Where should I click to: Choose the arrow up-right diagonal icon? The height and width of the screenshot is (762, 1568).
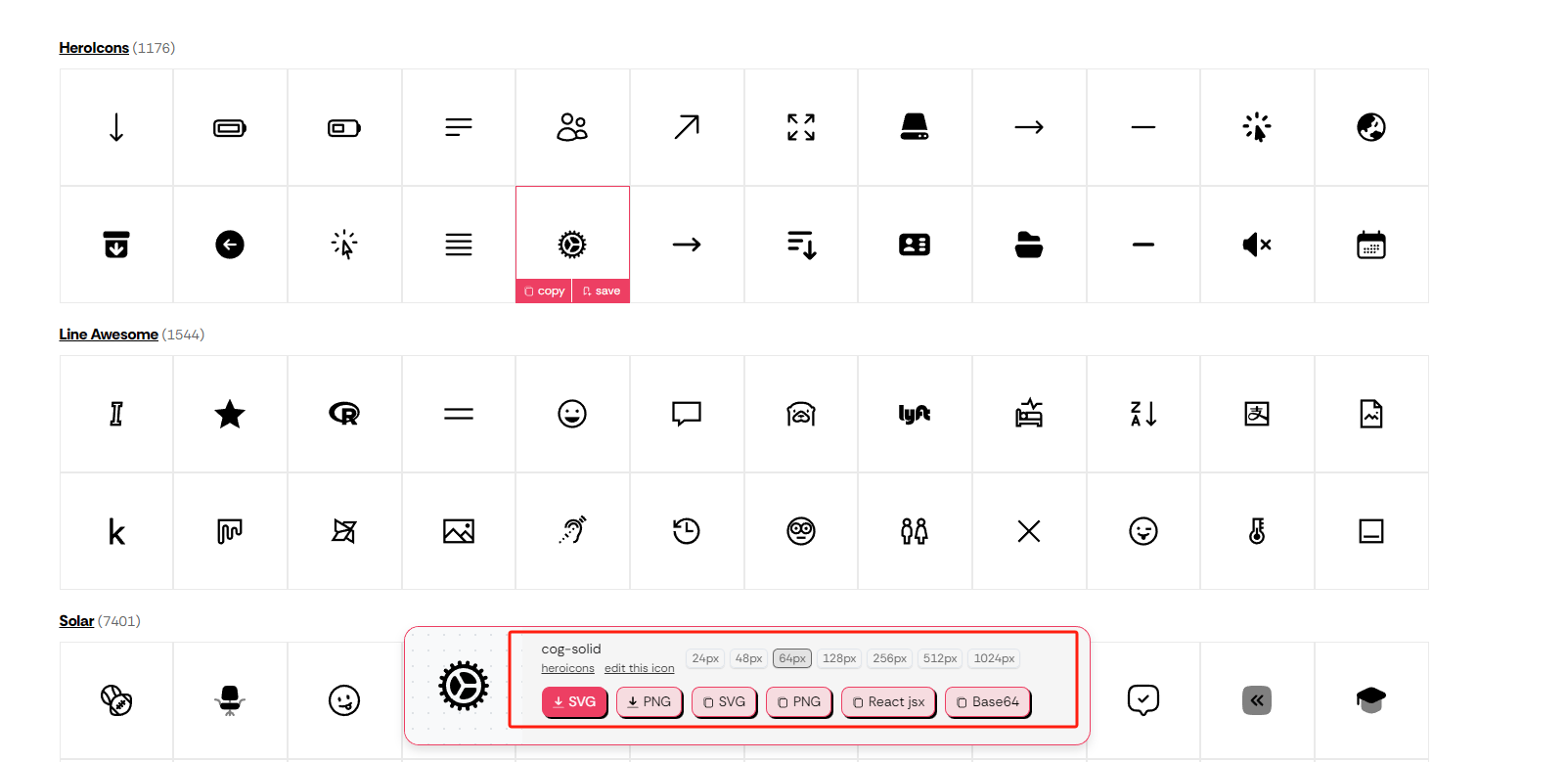coord(687,127)
